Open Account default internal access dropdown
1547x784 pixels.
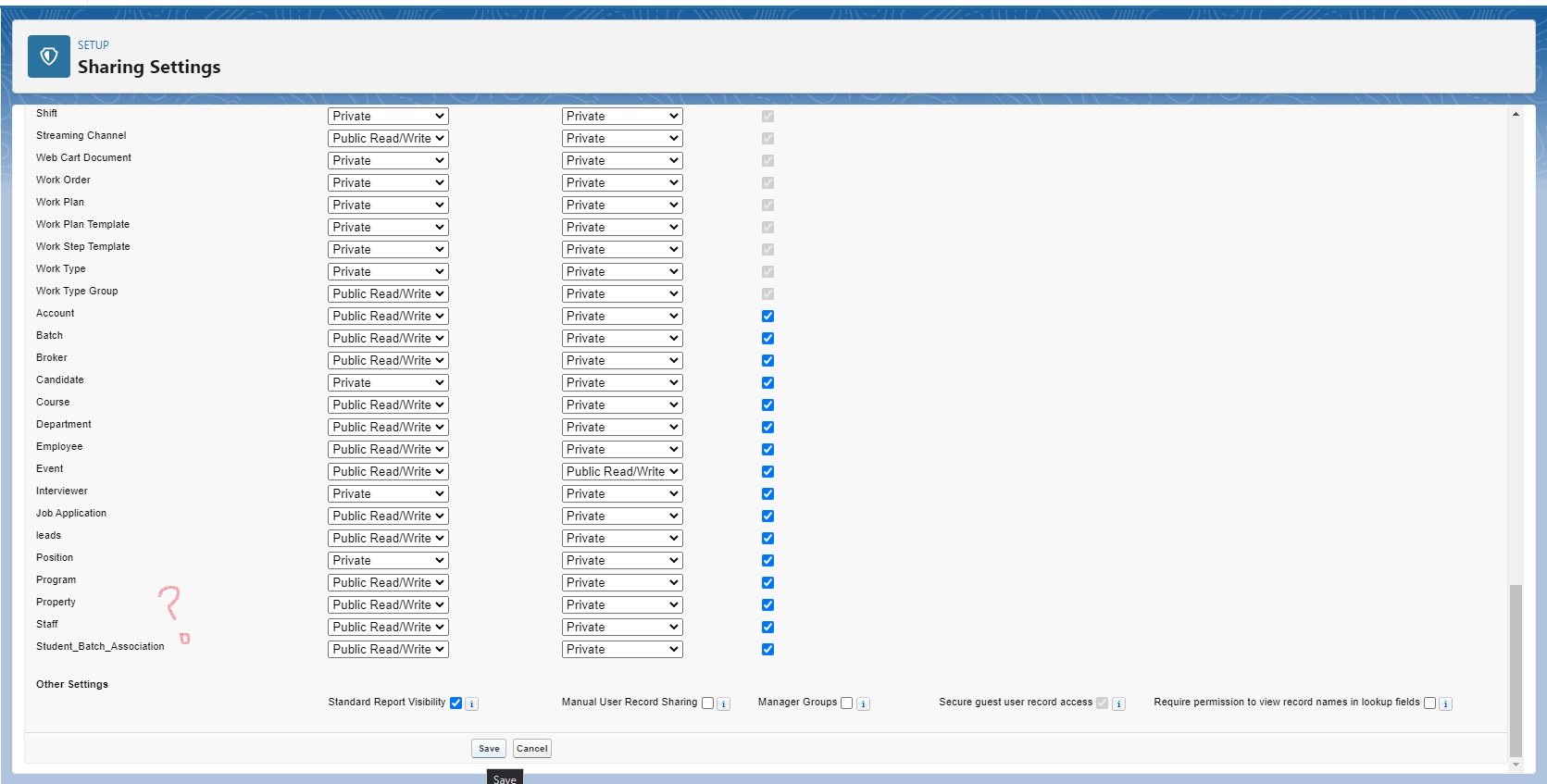tap(388, 316)
